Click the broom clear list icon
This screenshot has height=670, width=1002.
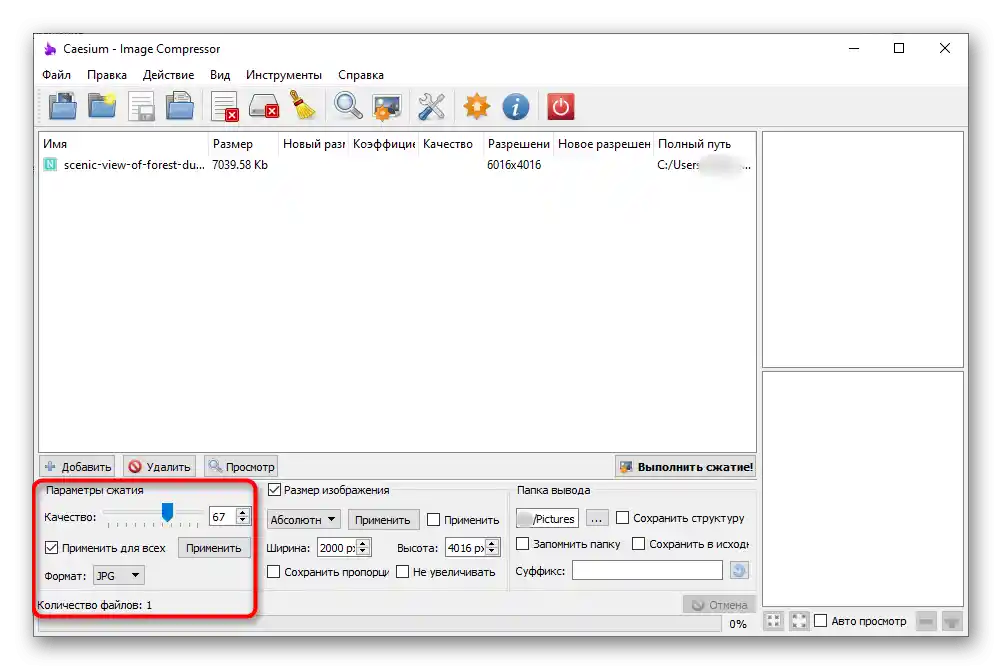click(x=303, y=106)
